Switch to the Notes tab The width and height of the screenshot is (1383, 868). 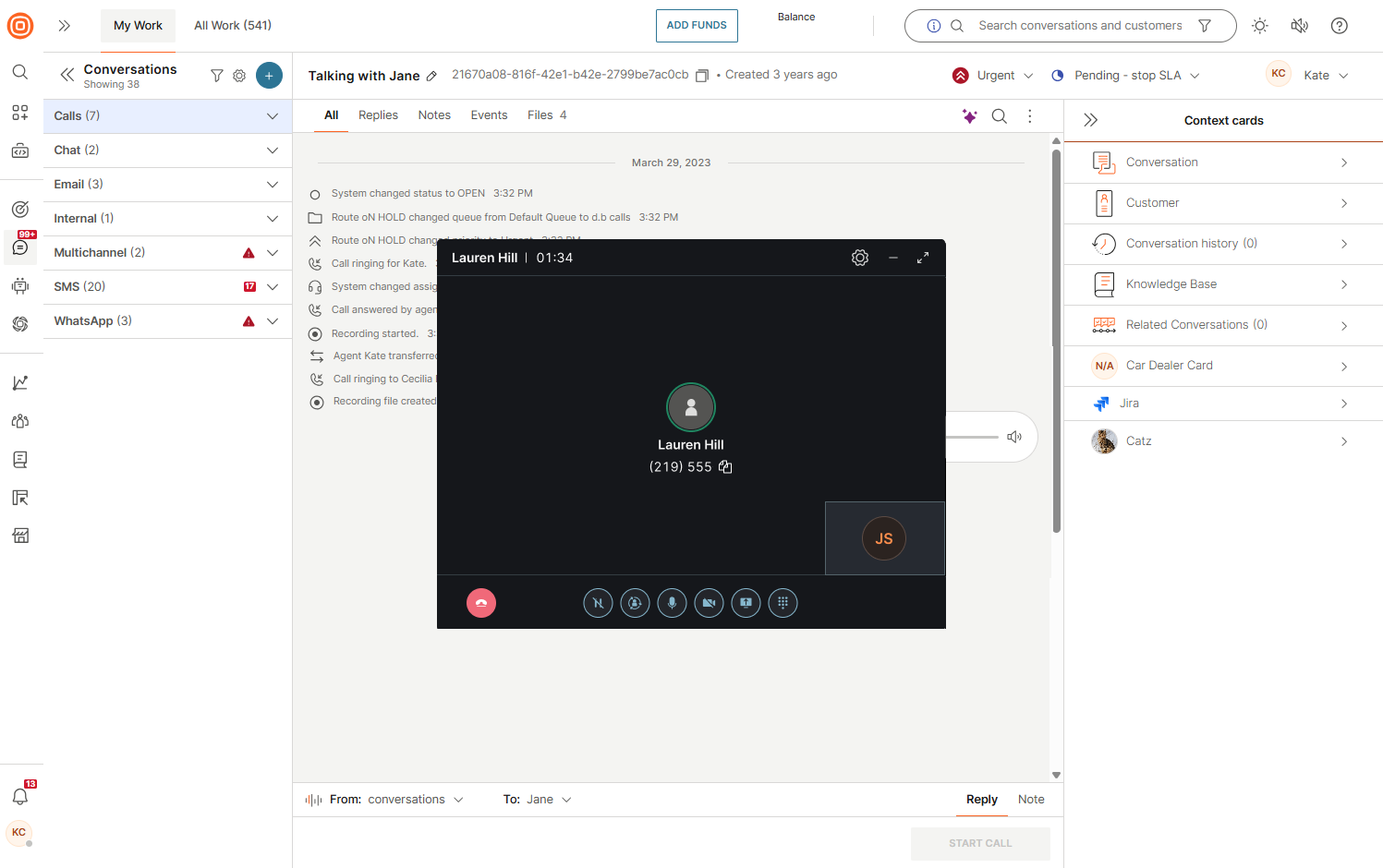pyautogui.click(x=434, y=115)
